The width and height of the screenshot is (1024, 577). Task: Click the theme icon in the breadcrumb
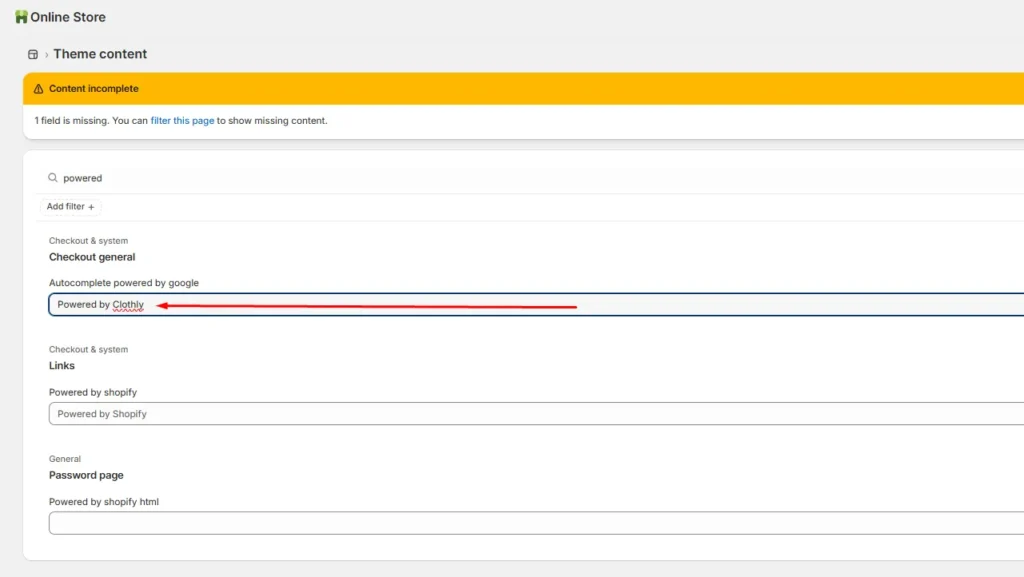[x=33, y=55]
